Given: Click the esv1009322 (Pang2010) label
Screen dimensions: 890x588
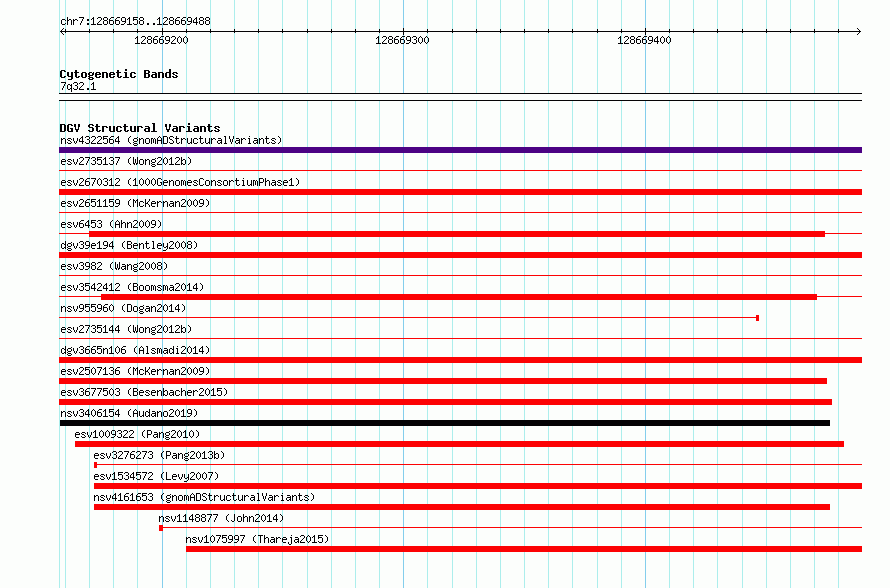Looking at the screenshot, I should click(137, 434).
